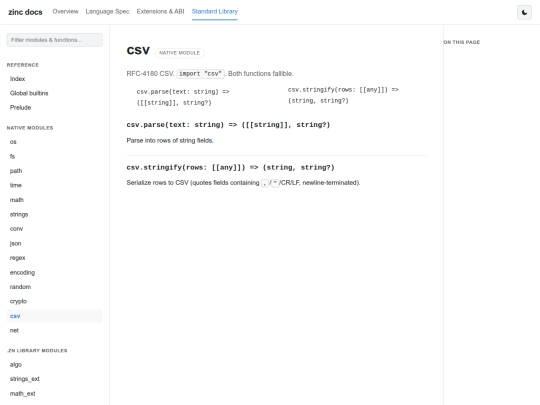540x405 pixels.
Task: Open the strings_ext library module
Action: tap(55, 379)
